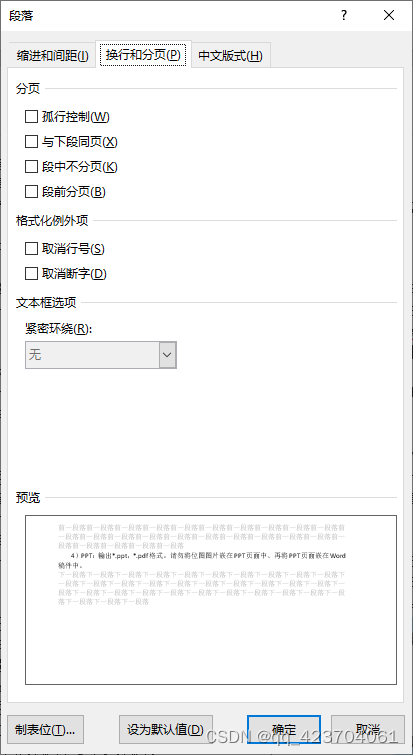Screen dimensions: 413x755
Task: Click 设为默认值 button
Action: tap(166, 729)
